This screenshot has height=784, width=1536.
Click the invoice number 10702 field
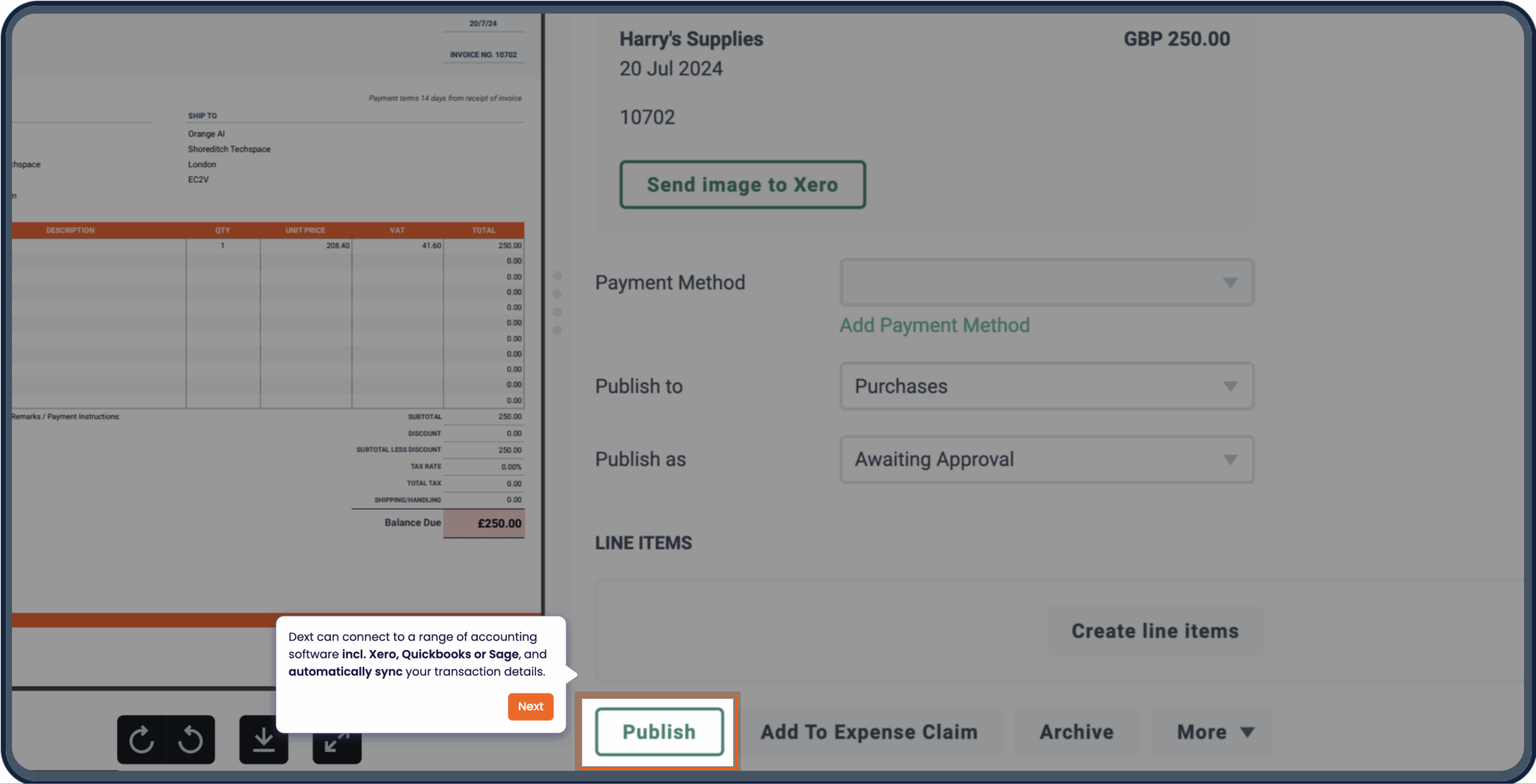tap(647, 117)
